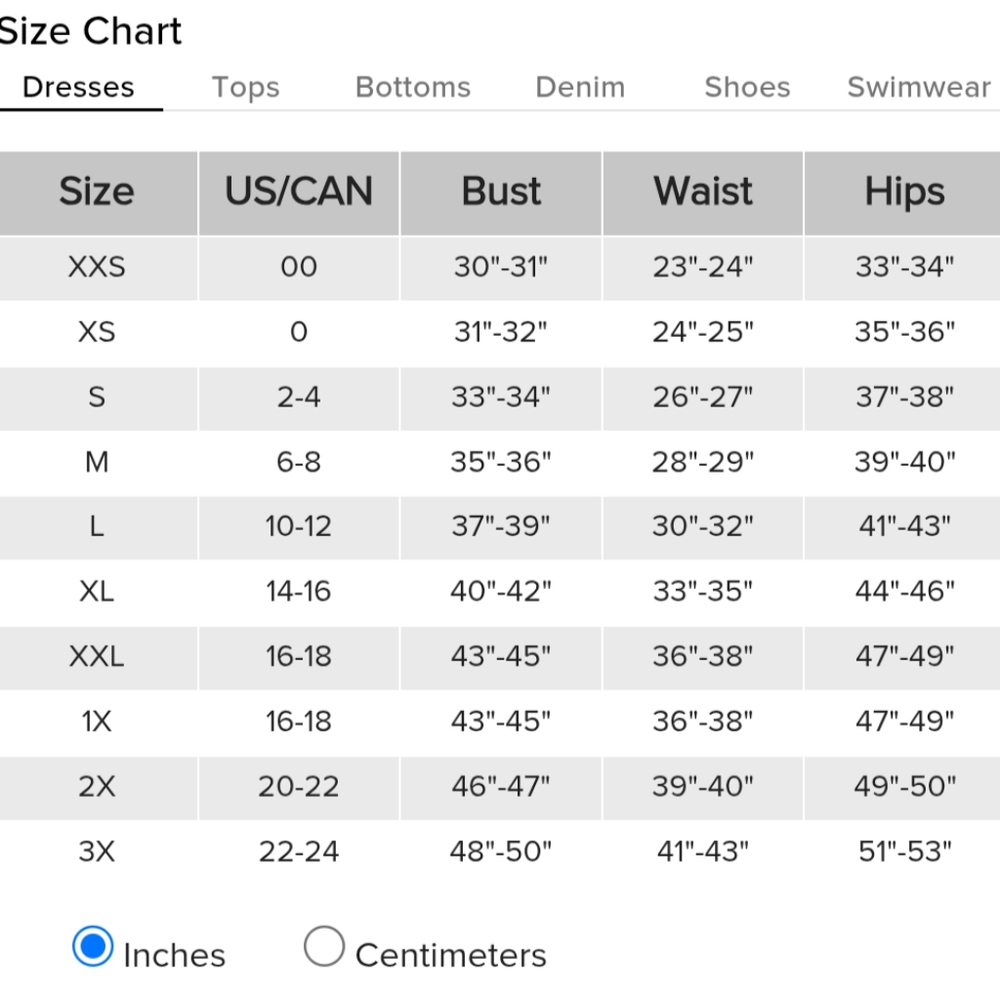
Task: Click the L waist measurement 30"-32"
Action: [x=703, y=526]
